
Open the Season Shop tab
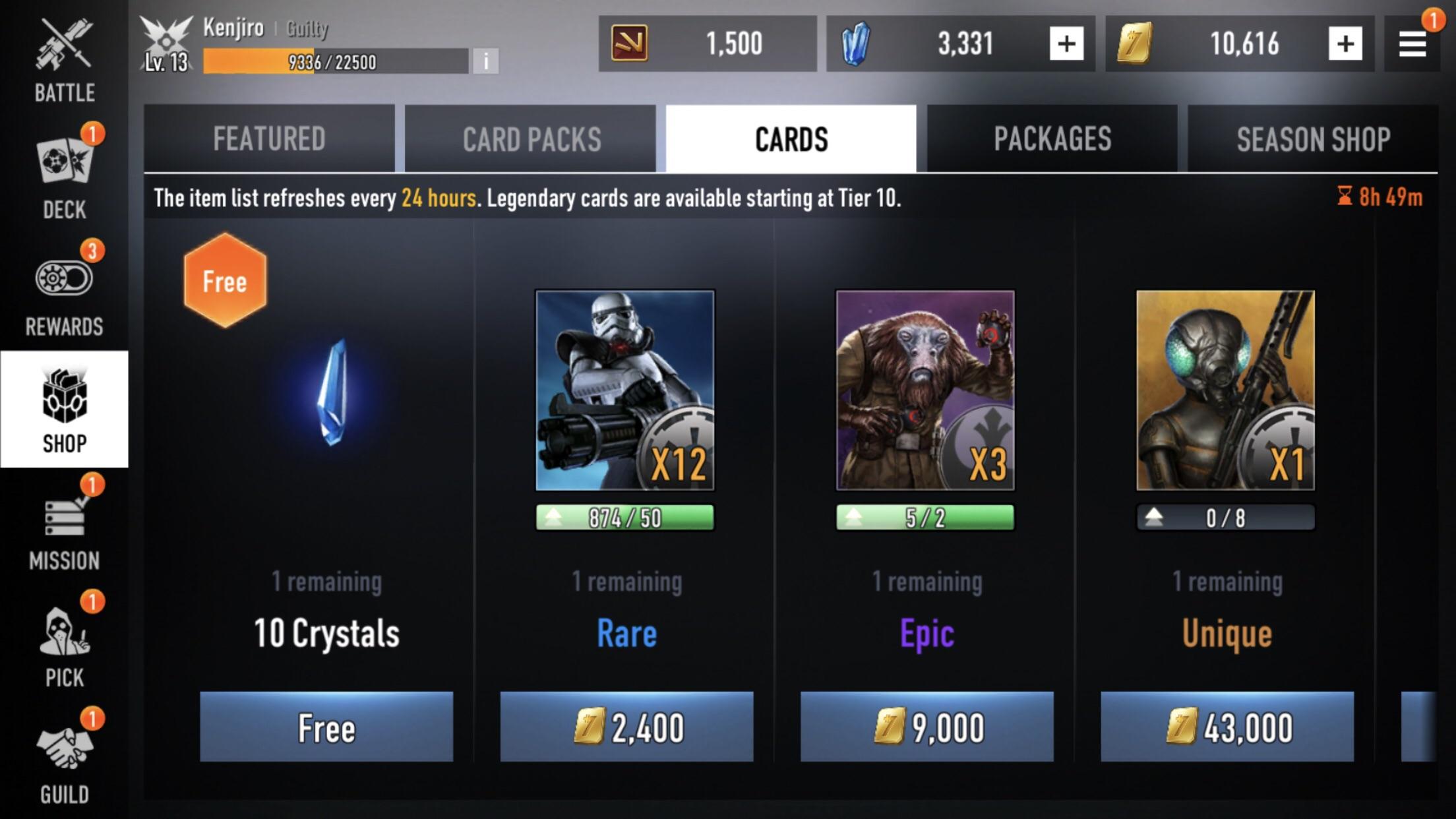[1313, 138]
